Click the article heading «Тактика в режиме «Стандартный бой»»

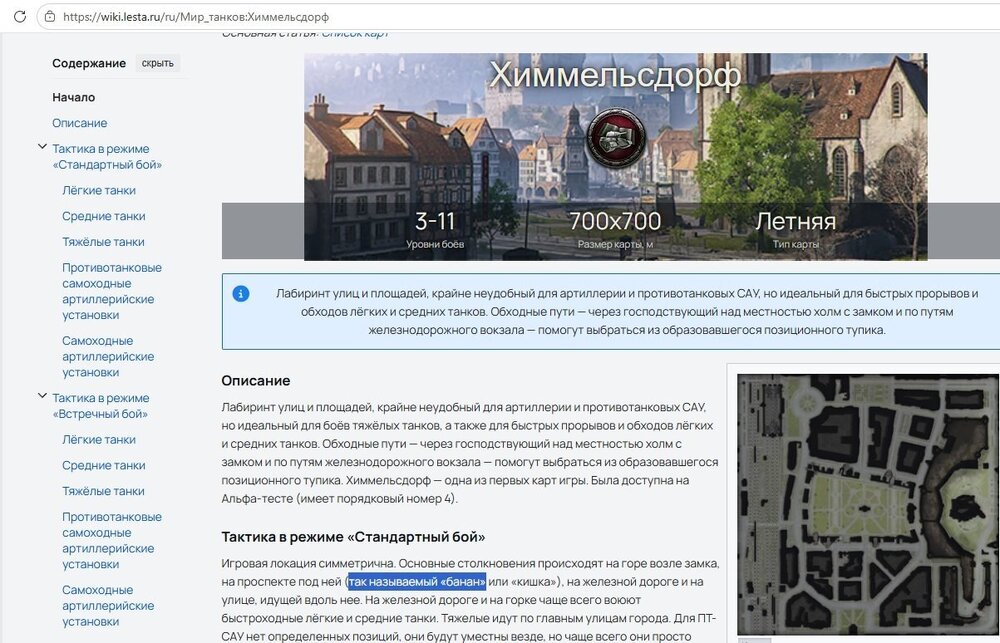click(x=353, y=537)
